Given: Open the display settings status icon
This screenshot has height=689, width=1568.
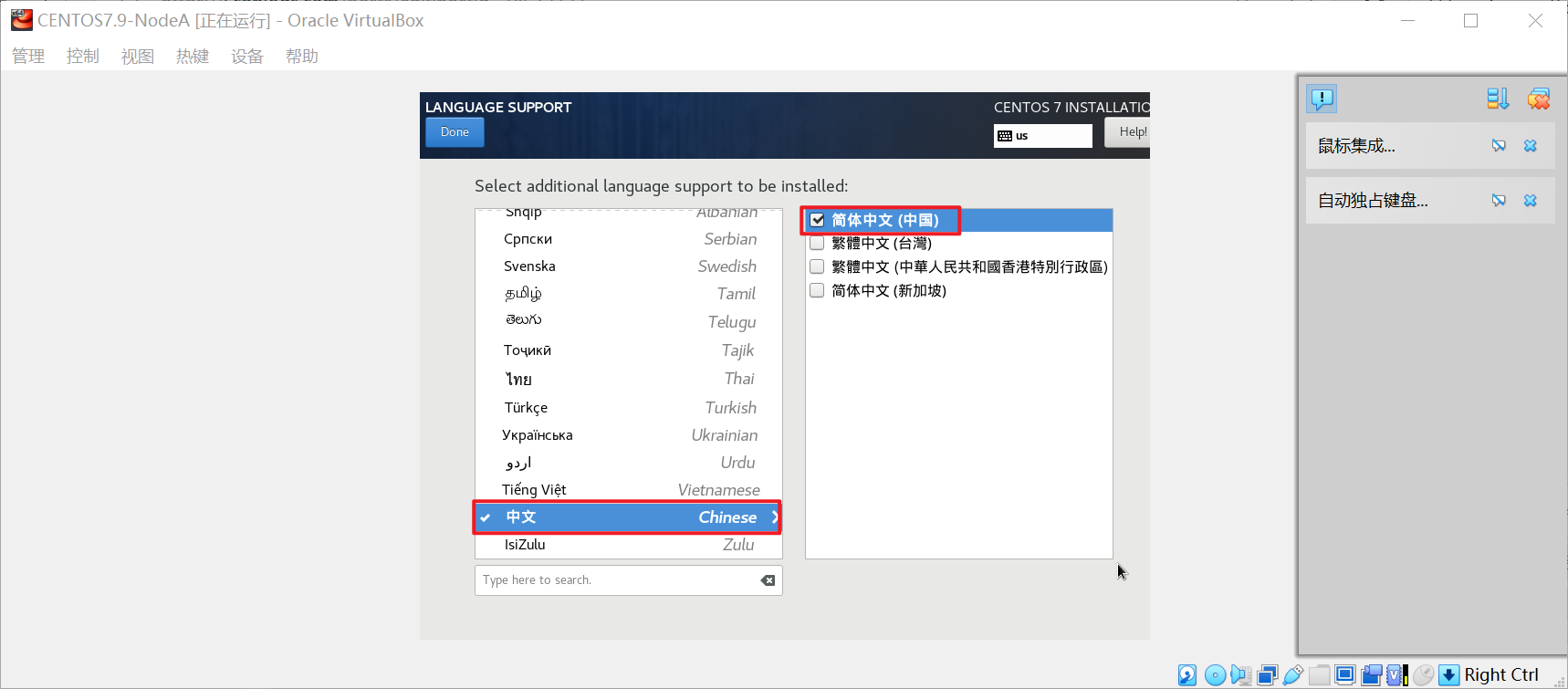Looking at the screenshot, I should click(1345, 675).
